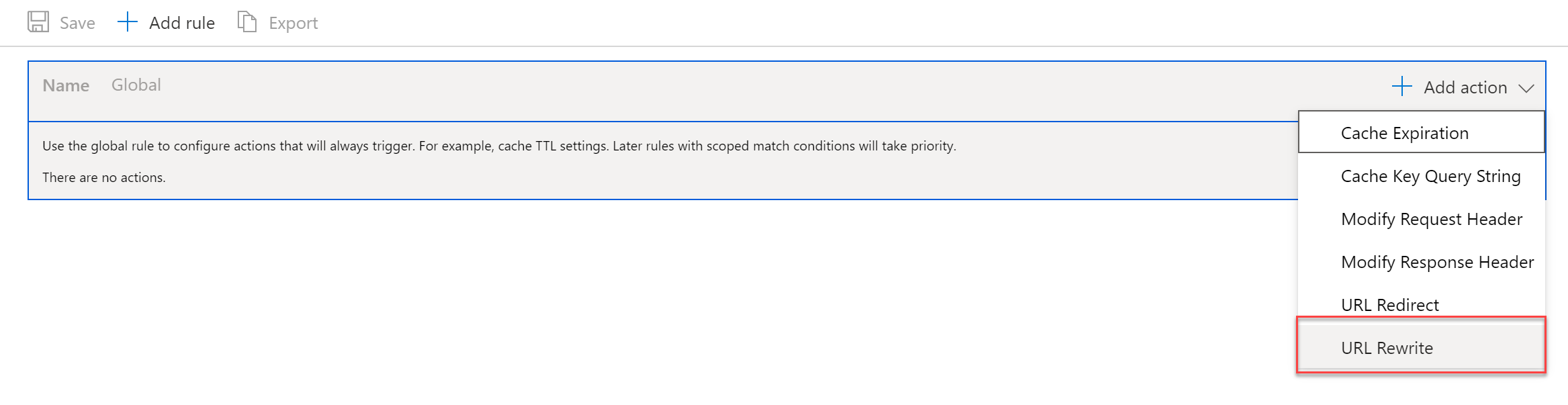This screenshot has height=405, width=1568.
Task: Click the plus icon beside Add rule
Action: coord(127,22)
